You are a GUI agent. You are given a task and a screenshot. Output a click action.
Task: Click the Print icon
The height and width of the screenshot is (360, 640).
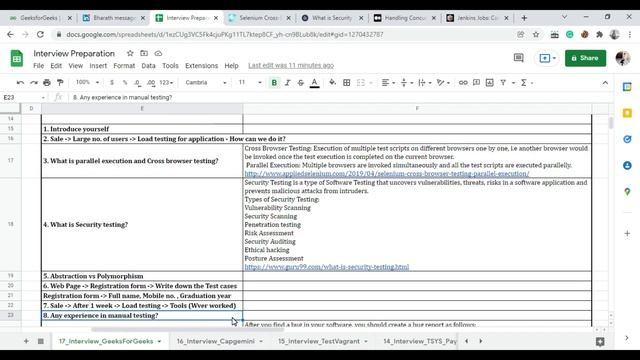(x=47, y=83)
